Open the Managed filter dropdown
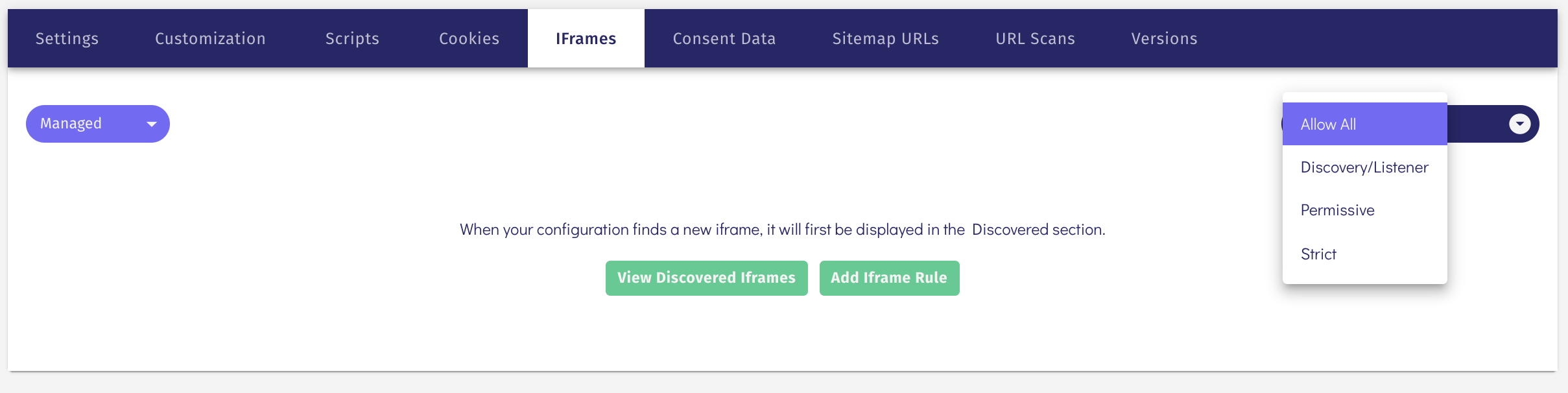The image size is (1568, 393). 97,123
